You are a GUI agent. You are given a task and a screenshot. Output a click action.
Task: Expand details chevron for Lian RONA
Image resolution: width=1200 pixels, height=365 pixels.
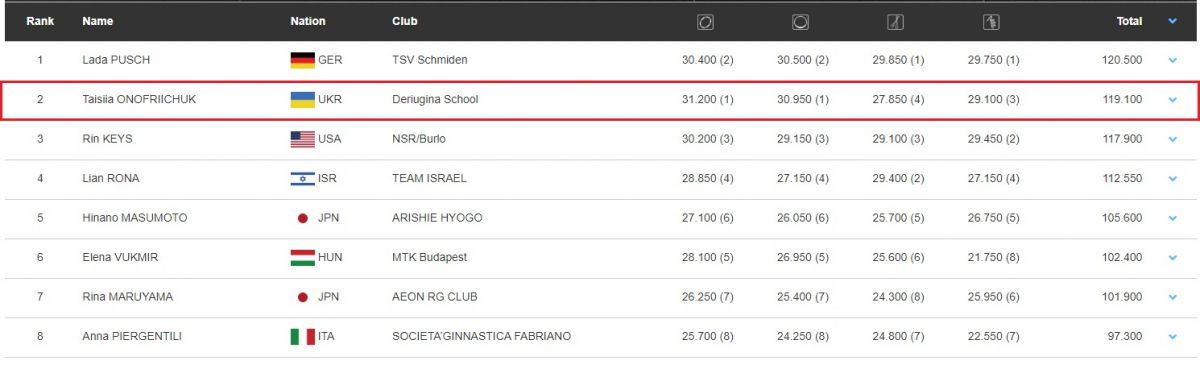[x=1172, y=178]
